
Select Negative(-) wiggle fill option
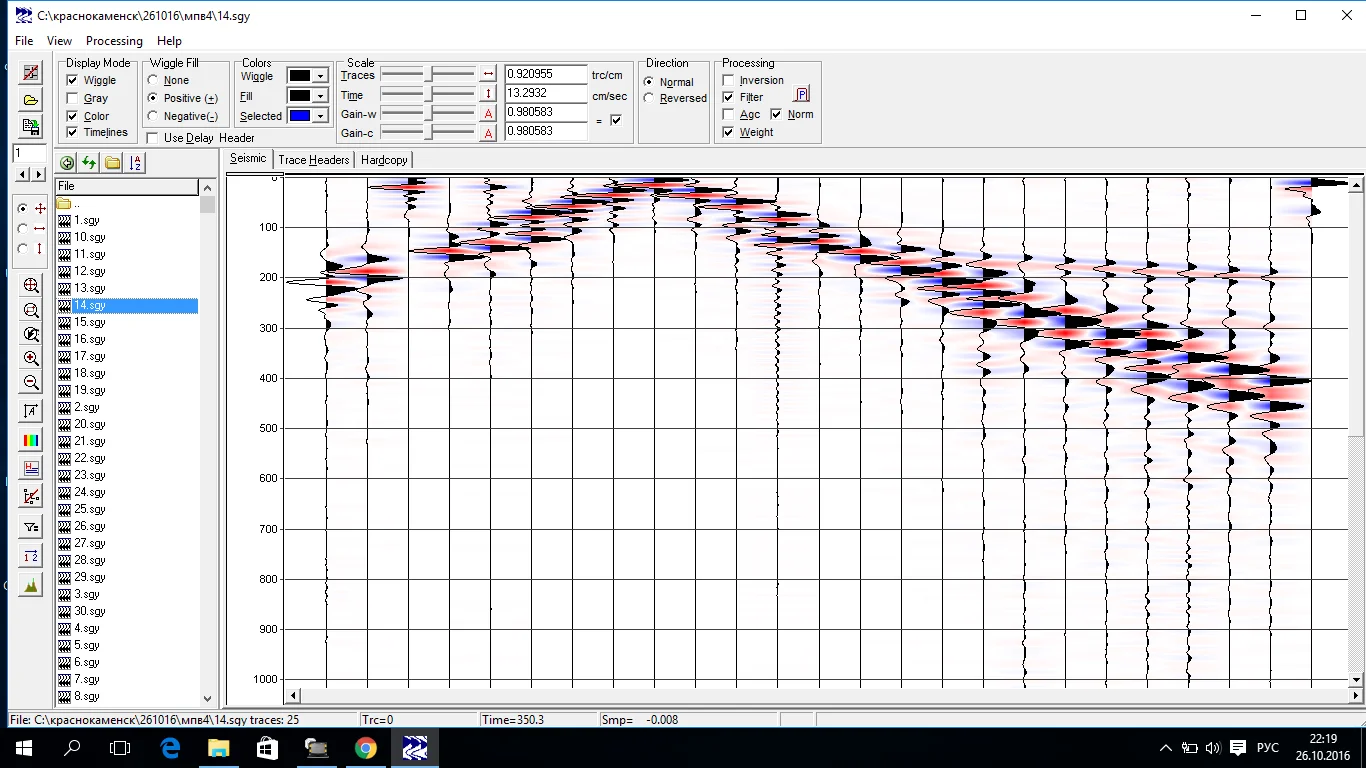click(x=153, y=116)
